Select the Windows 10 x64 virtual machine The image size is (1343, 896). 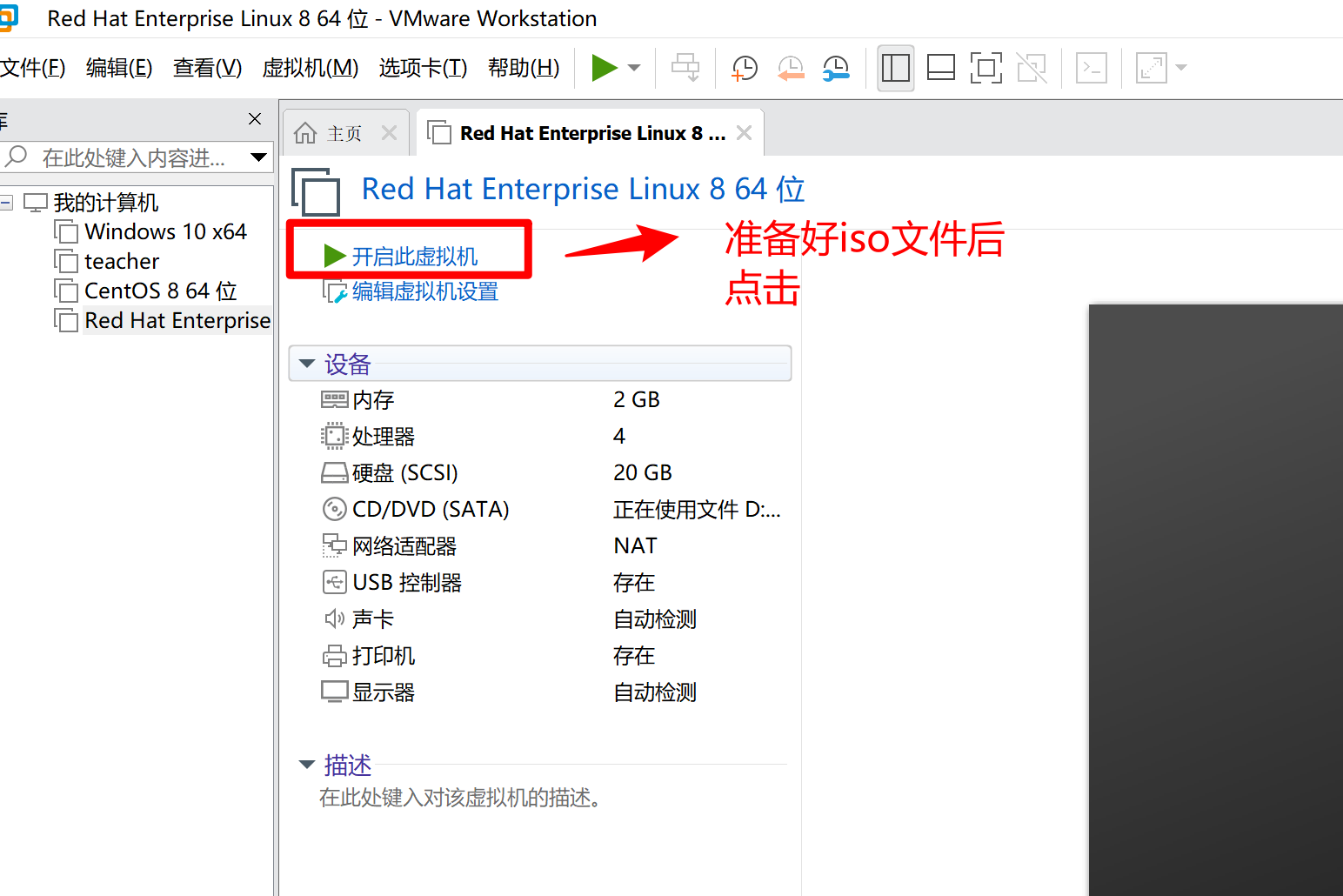[x=165, y=232]
